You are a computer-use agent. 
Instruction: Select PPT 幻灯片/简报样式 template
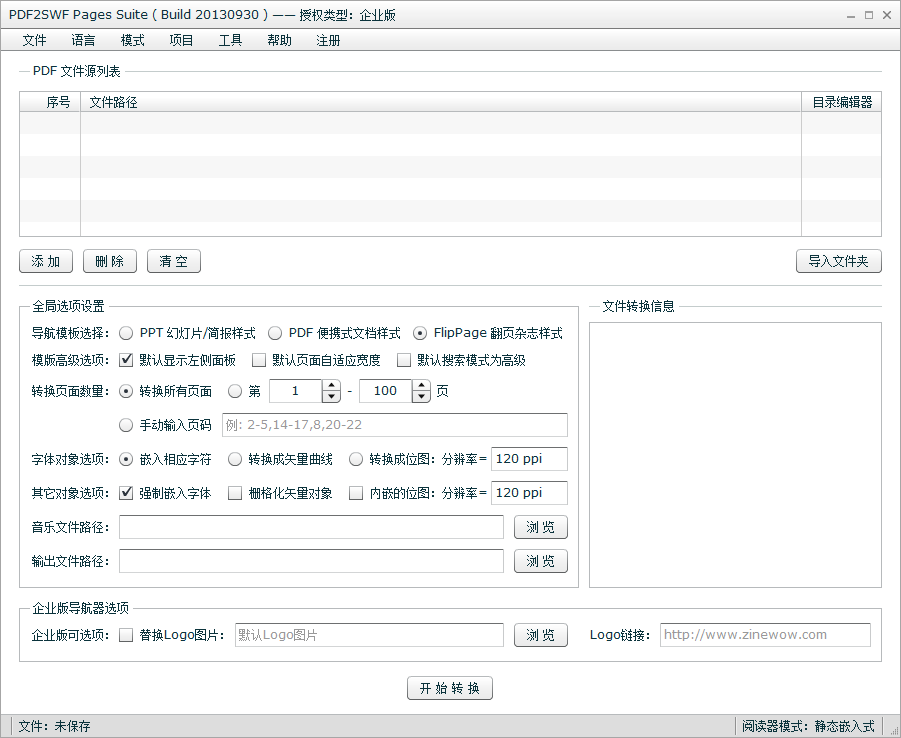127,333
